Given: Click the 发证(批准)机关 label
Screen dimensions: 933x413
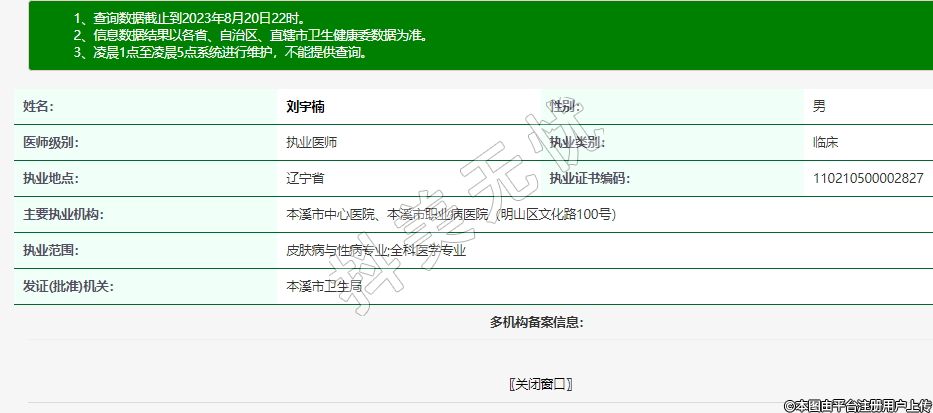Looking at the screenshot, I should (x=68, y=286).
